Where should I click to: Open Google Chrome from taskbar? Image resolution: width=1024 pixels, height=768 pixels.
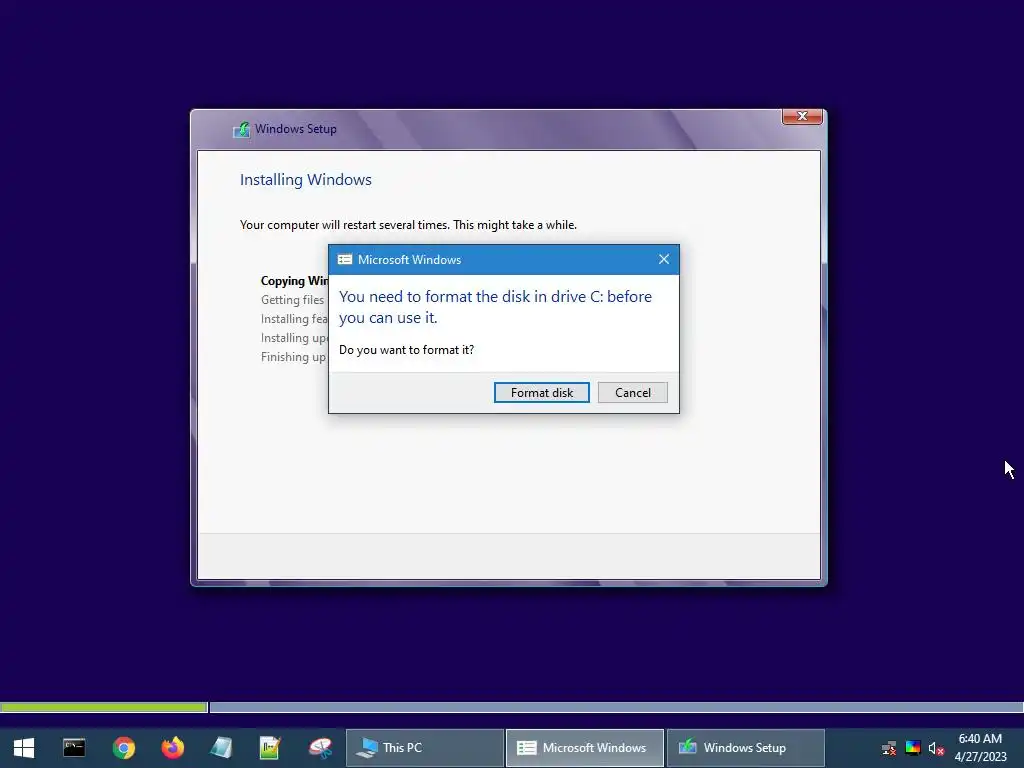point(123,748)
